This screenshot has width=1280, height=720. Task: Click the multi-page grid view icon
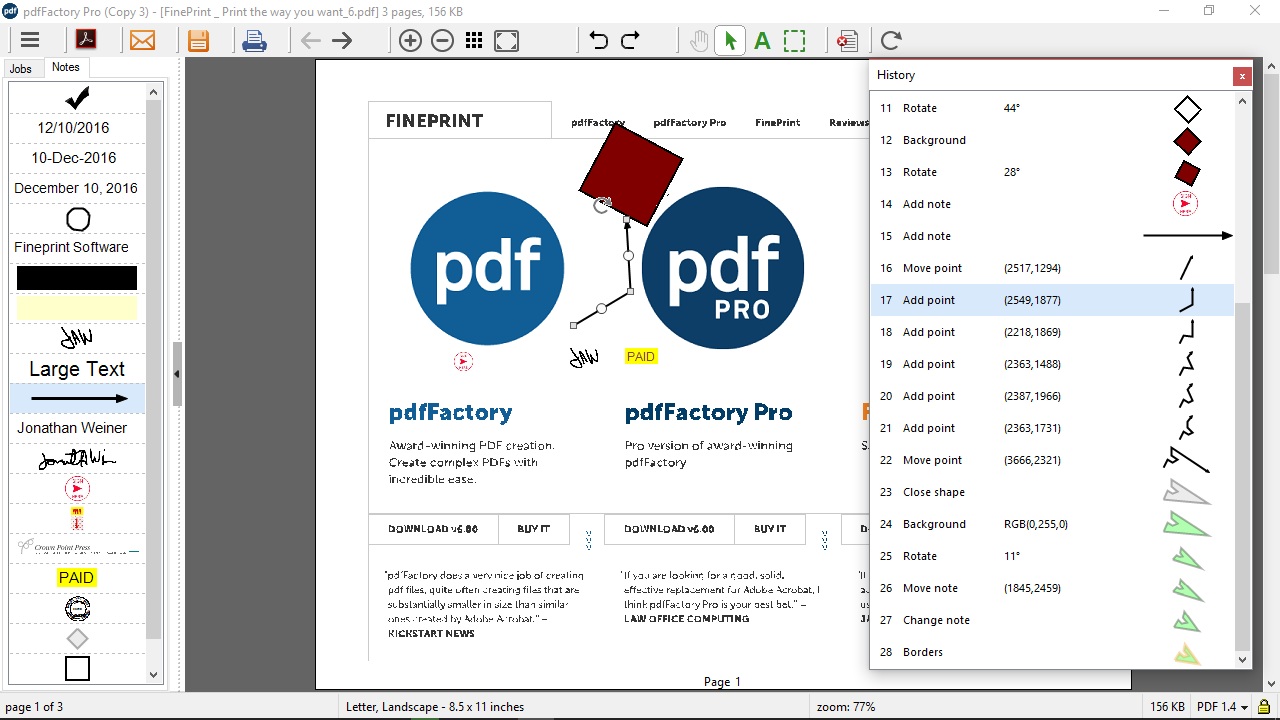click(x=474, y=41)
